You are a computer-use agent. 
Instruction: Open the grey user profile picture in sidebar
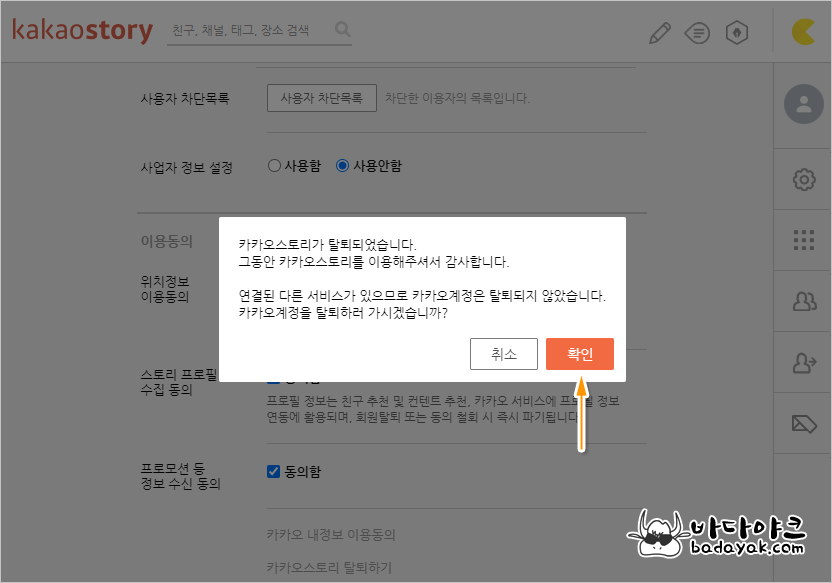click(x=804, y=104)
